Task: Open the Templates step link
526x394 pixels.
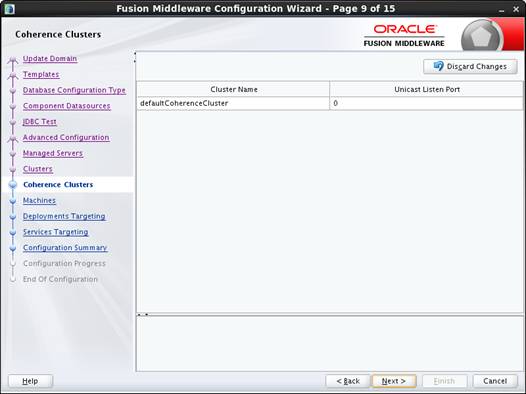Action: click(41, 74)
